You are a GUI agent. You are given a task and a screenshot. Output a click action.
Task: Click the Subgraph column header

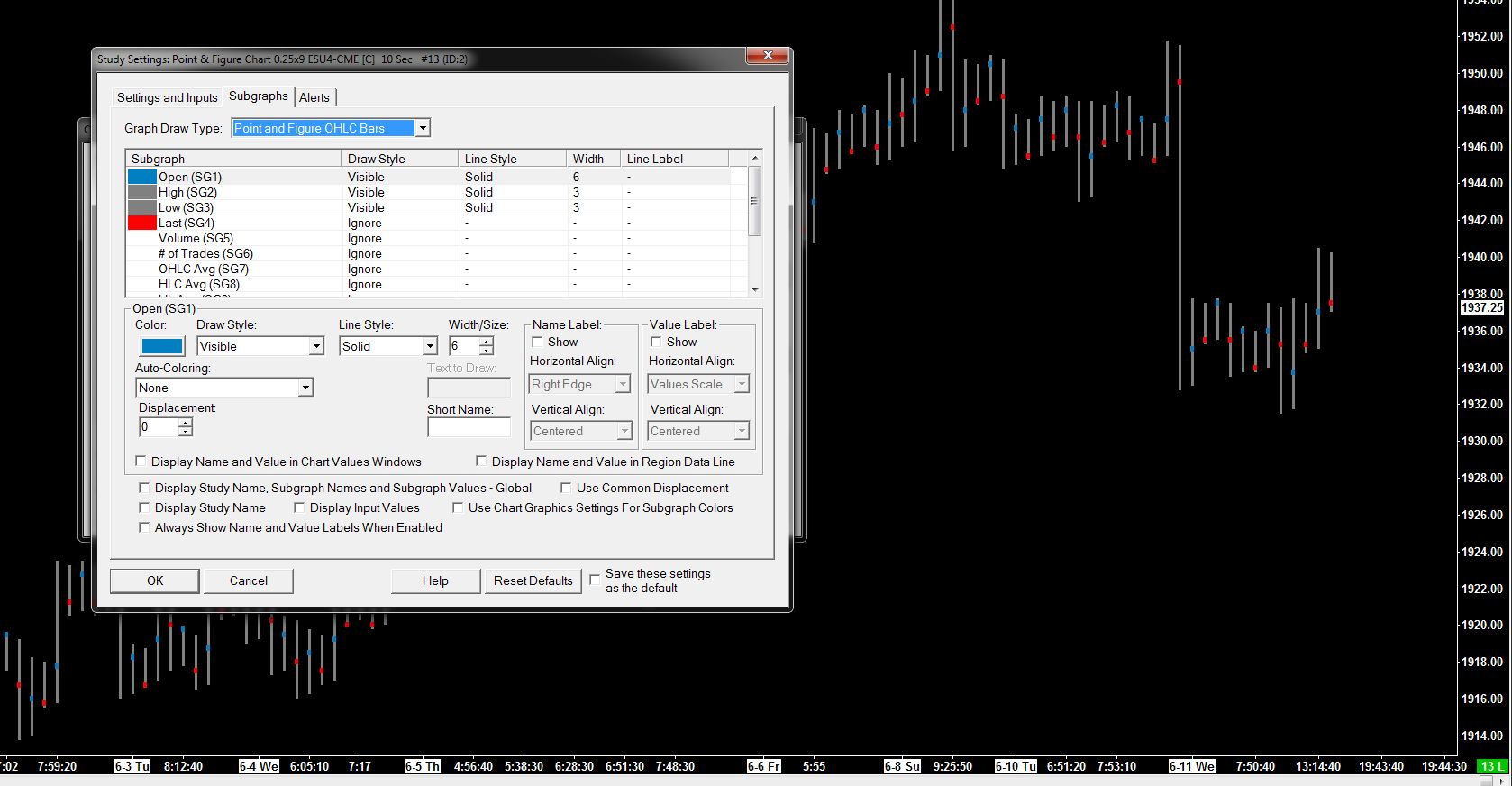233,159
